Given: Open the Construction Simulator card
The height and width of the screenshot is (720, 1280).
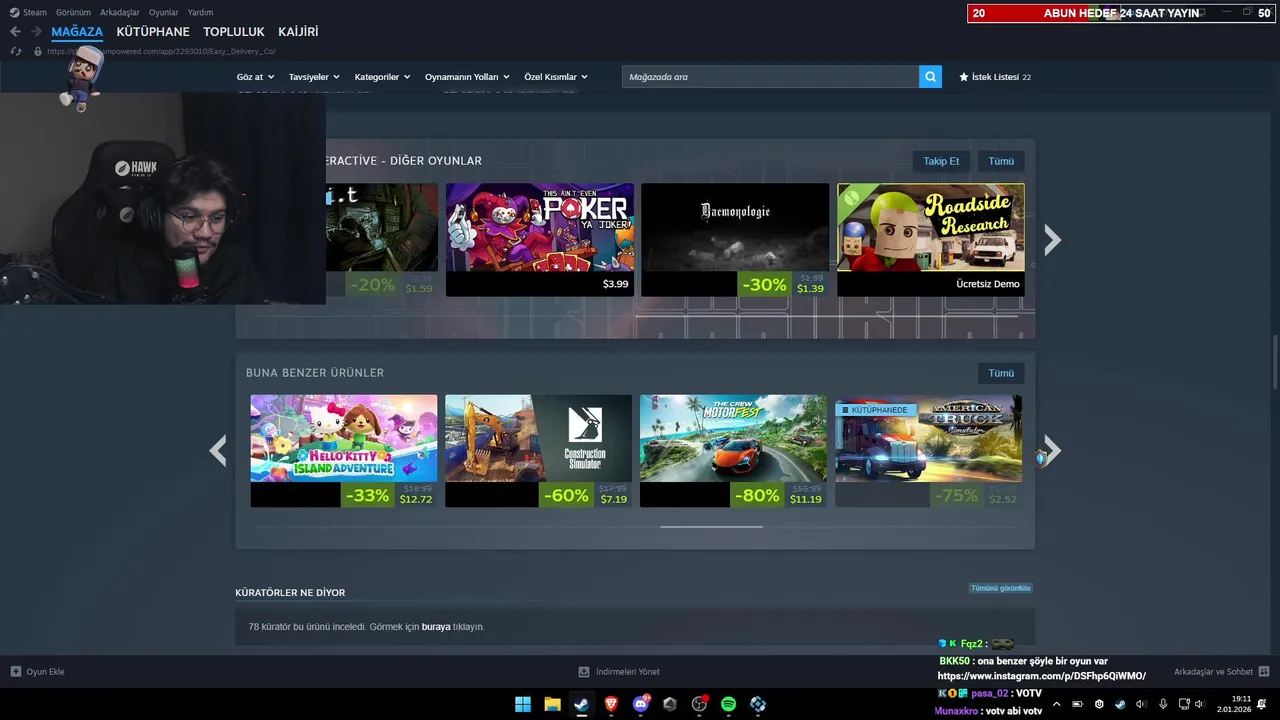Looking at the screenshot, I should point(539,451).
